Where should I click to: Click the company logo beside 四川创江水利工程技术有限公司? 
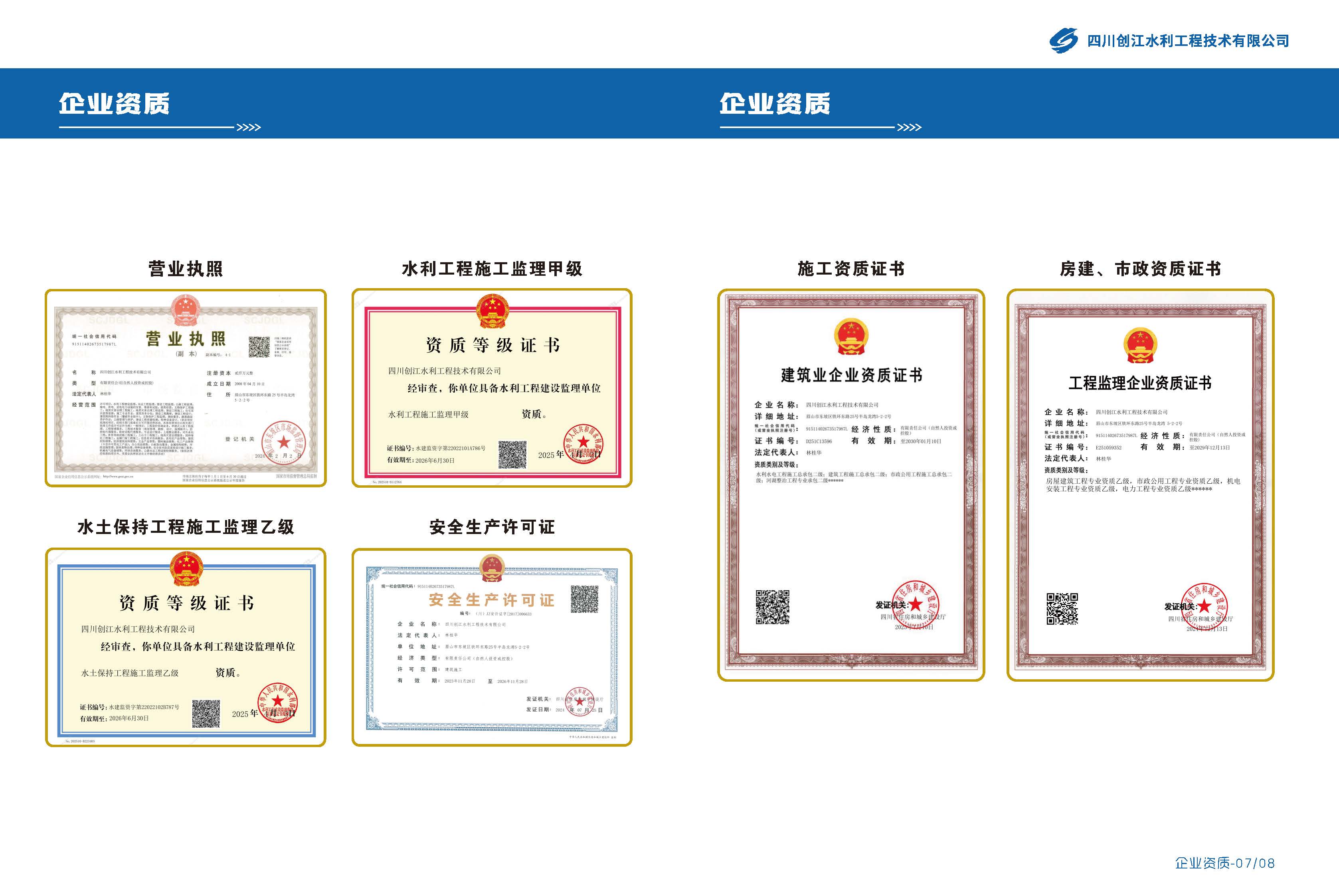pos(1064,41)
